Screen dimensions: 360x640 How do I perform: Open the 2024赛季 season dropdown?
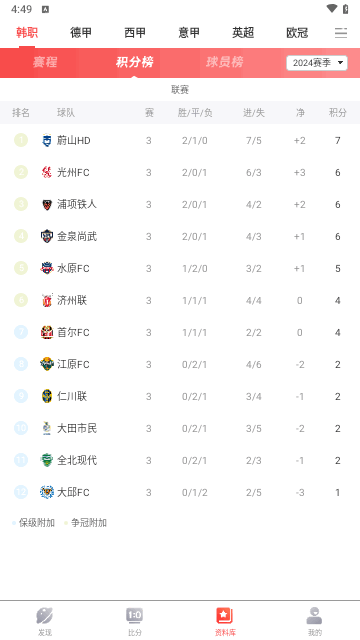point(317,63)
